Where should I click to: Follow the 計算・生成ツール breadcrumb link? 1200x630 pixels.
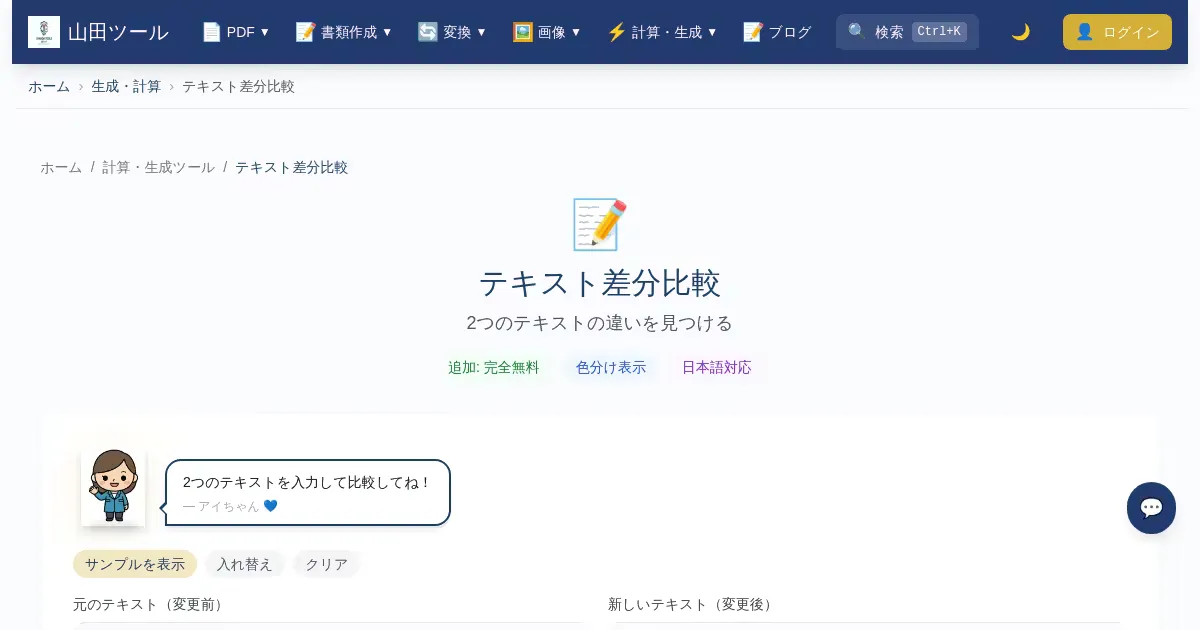(158, 167)
